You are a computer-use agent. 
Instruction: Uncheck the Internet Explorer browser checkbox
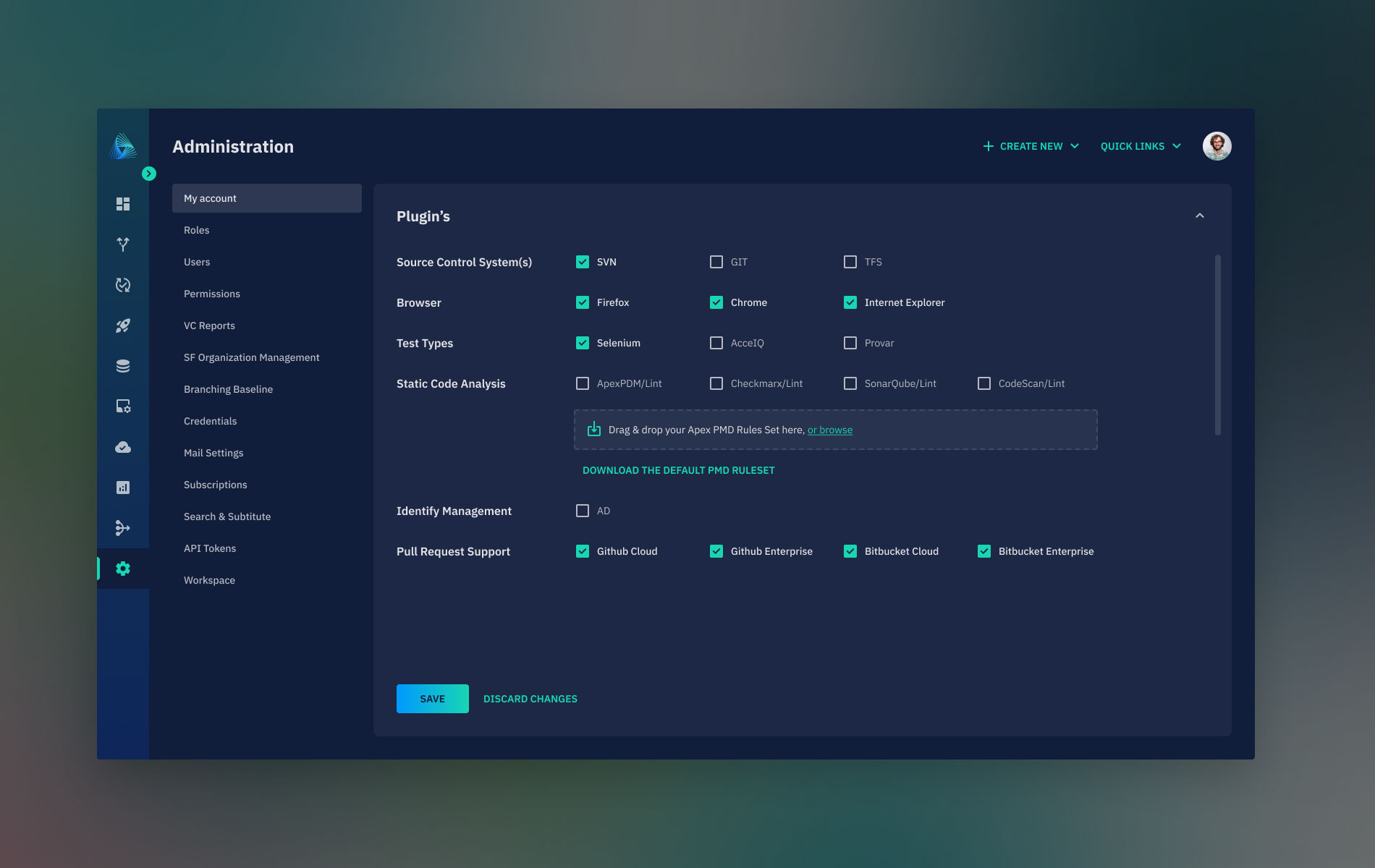pos(850,302)
